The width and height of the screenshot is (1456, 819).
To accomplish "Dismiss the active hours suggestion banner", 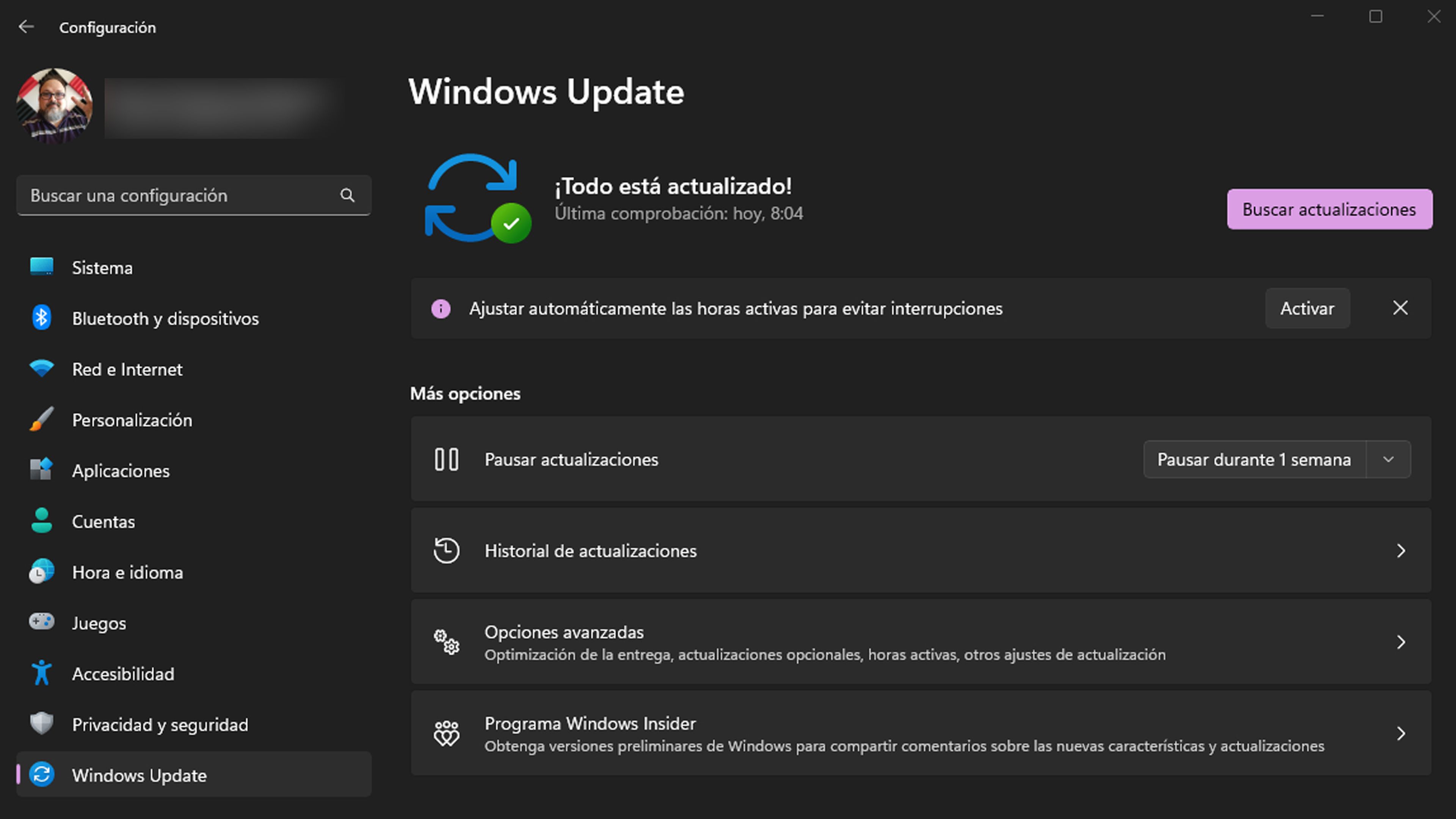I will (1400, 308).
